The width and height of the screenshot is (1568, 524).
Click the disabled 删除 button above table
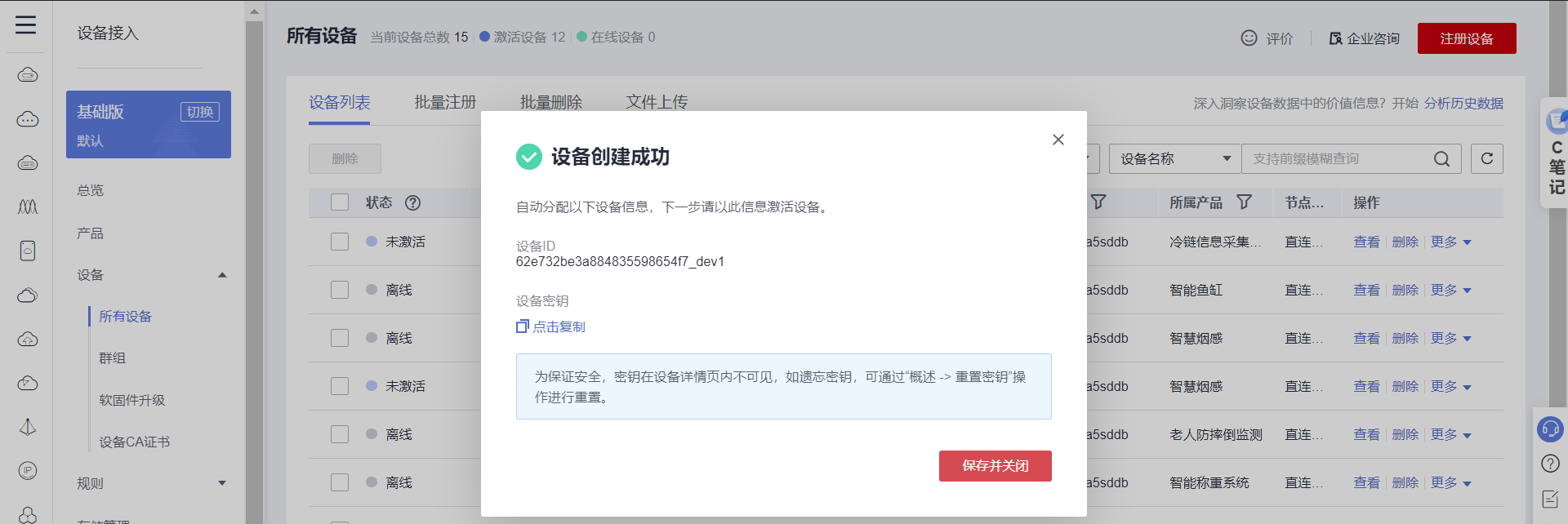click(x=345, y=158)
